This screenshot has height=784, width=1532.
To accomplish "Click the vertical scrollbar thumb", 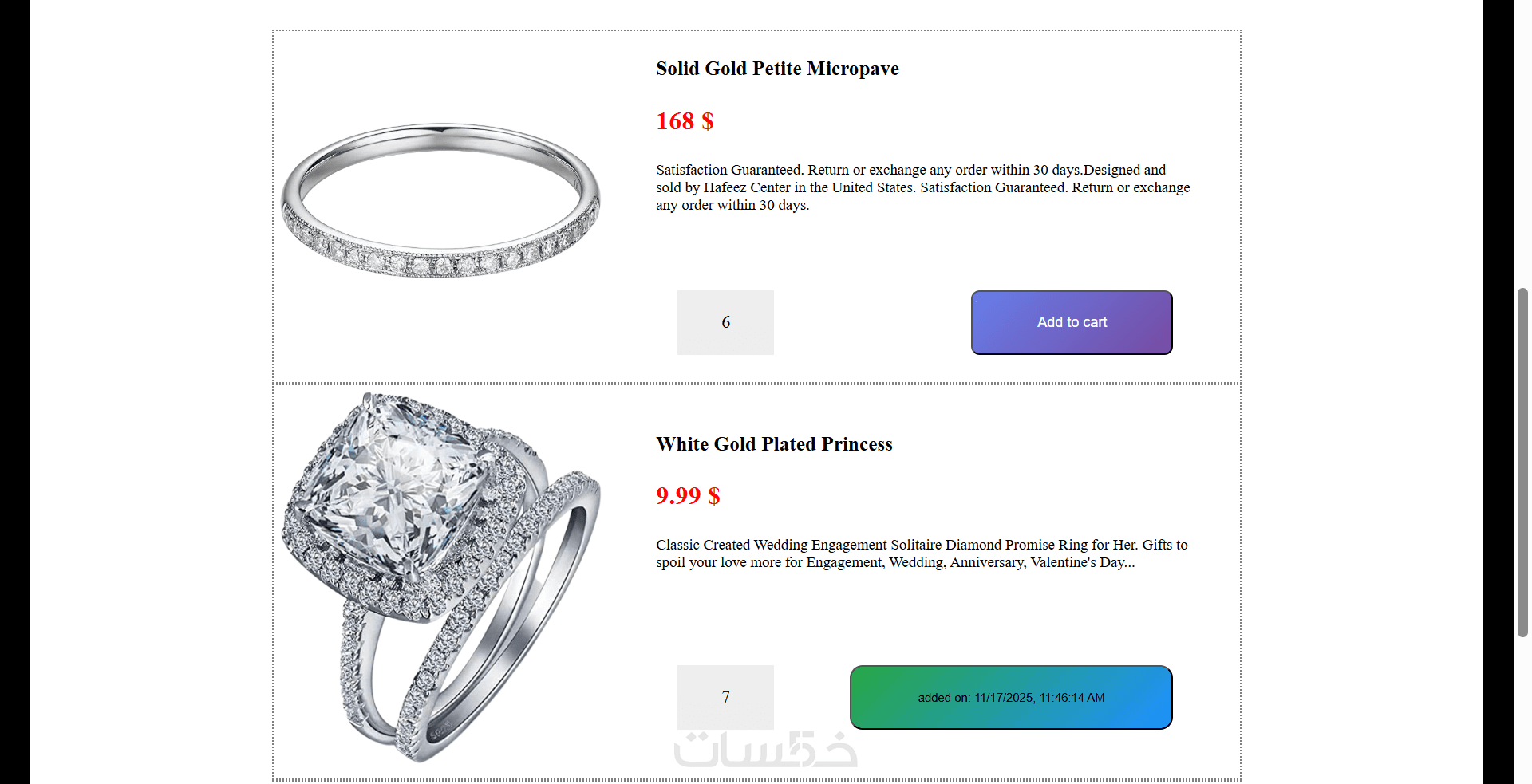I will point(1522,463).
